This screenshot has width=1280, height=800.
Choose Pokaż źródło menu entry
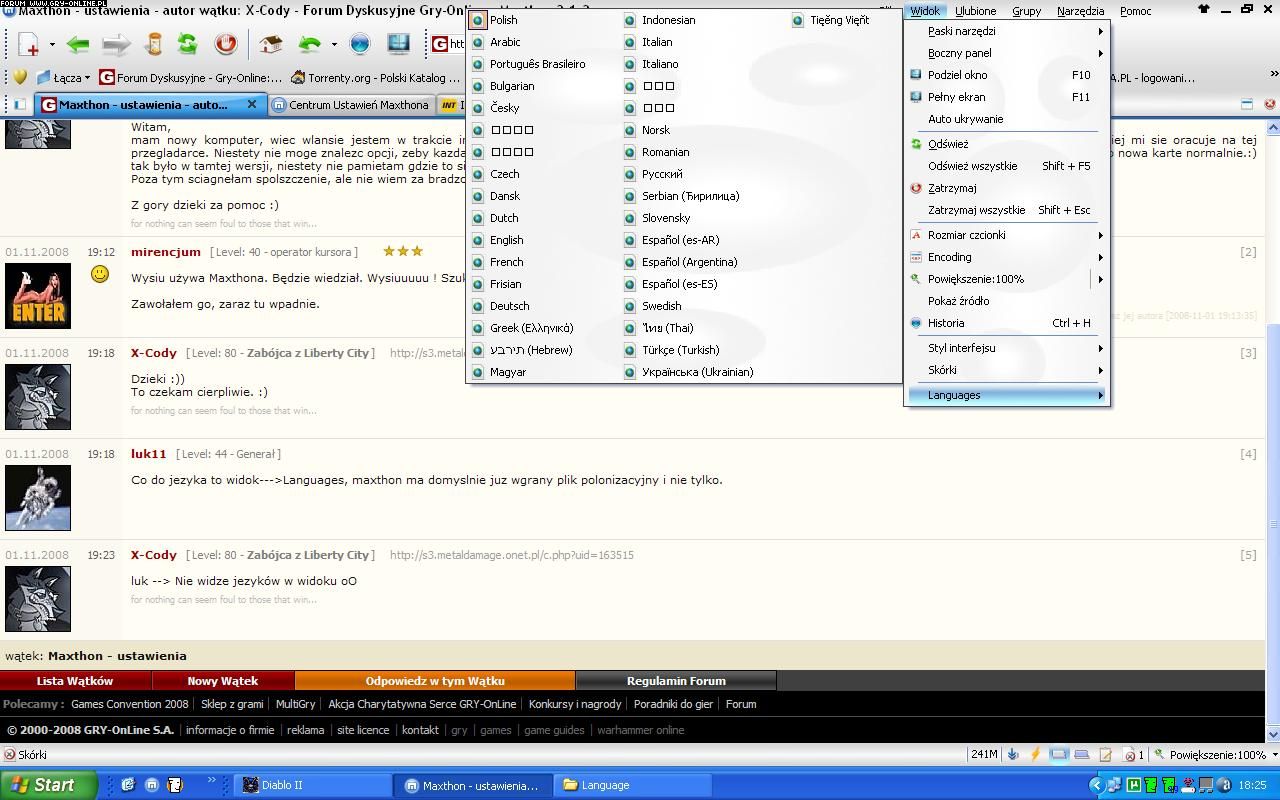[1007, 301]
